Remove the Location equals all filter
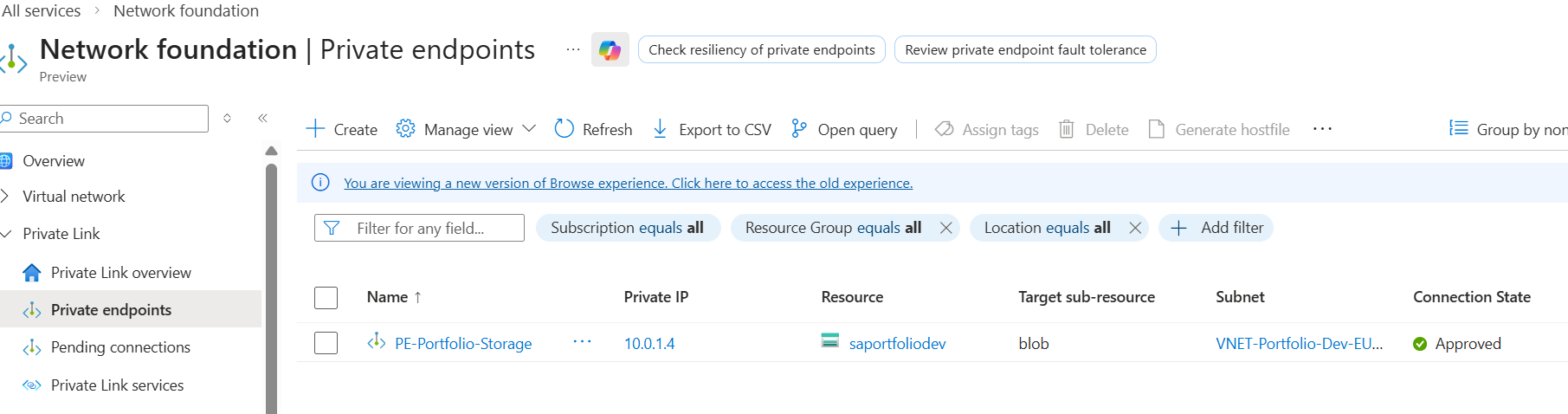Viewport: 1568px width, 414px height. pos(1134,228)
